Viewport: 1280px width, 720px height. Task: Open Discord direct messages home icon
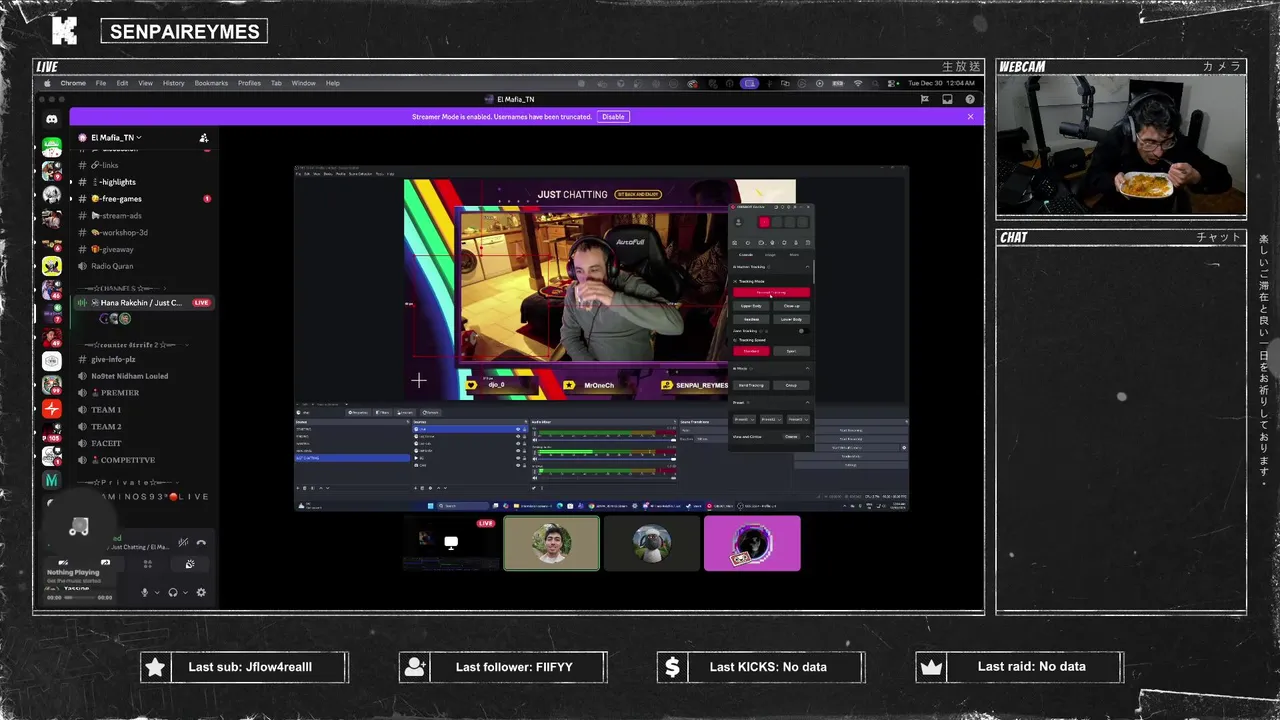coord(52,119)
